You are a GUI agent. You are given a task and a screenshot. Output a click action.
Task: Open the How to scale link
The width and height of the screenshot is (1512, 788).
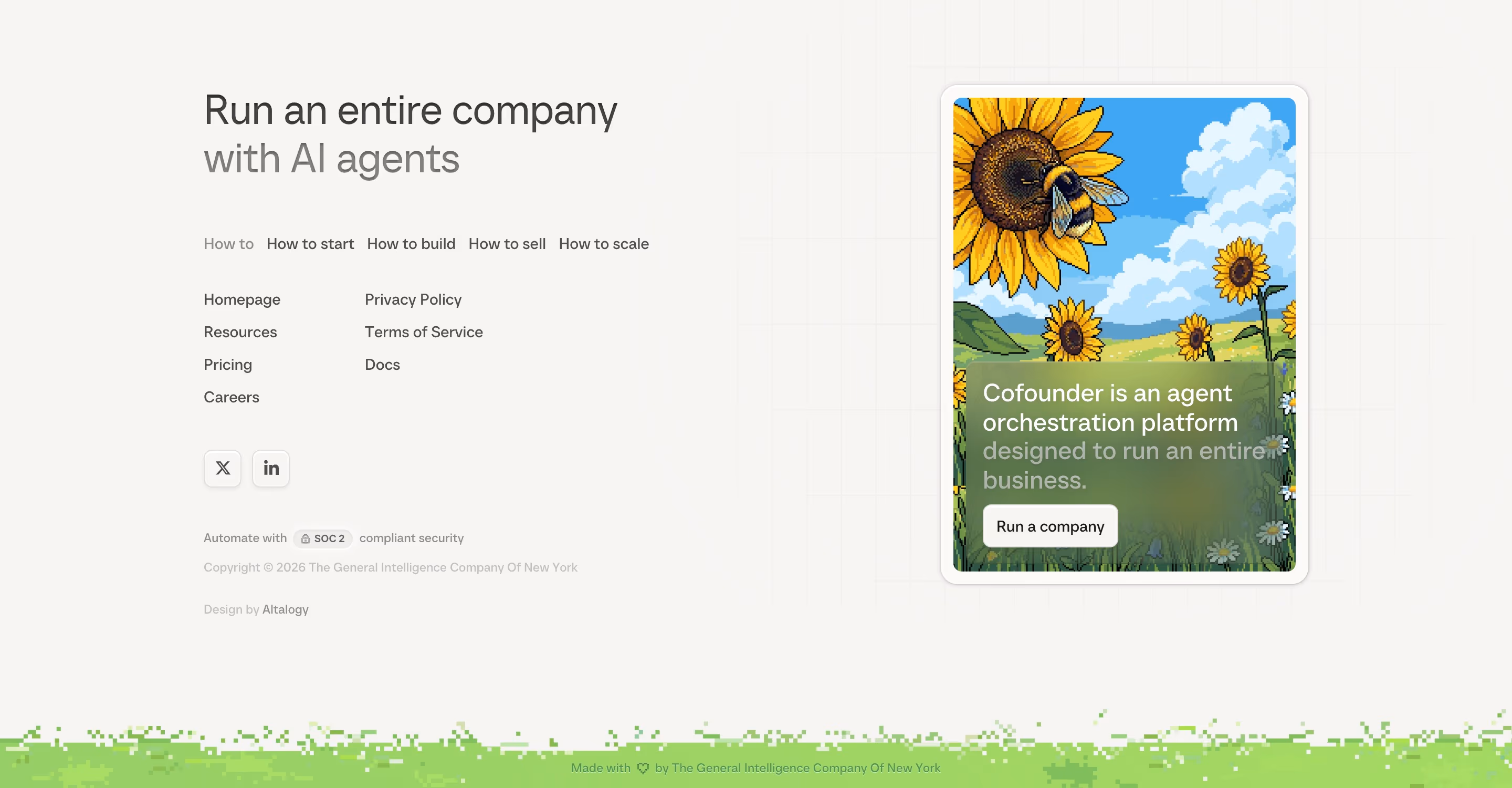603,244
